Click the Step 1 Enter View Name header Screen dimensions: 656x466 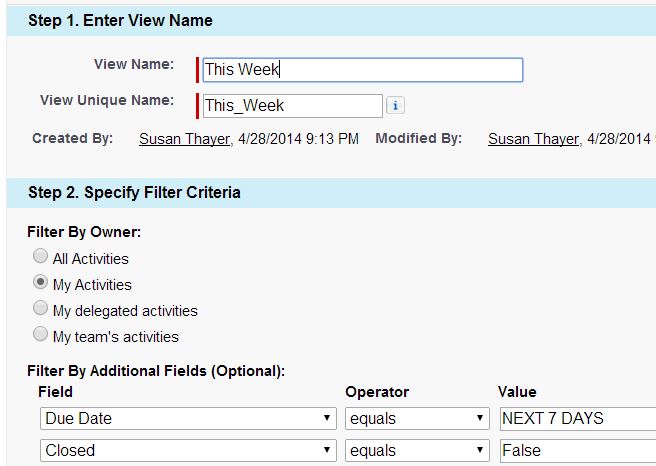click(120, 20)
